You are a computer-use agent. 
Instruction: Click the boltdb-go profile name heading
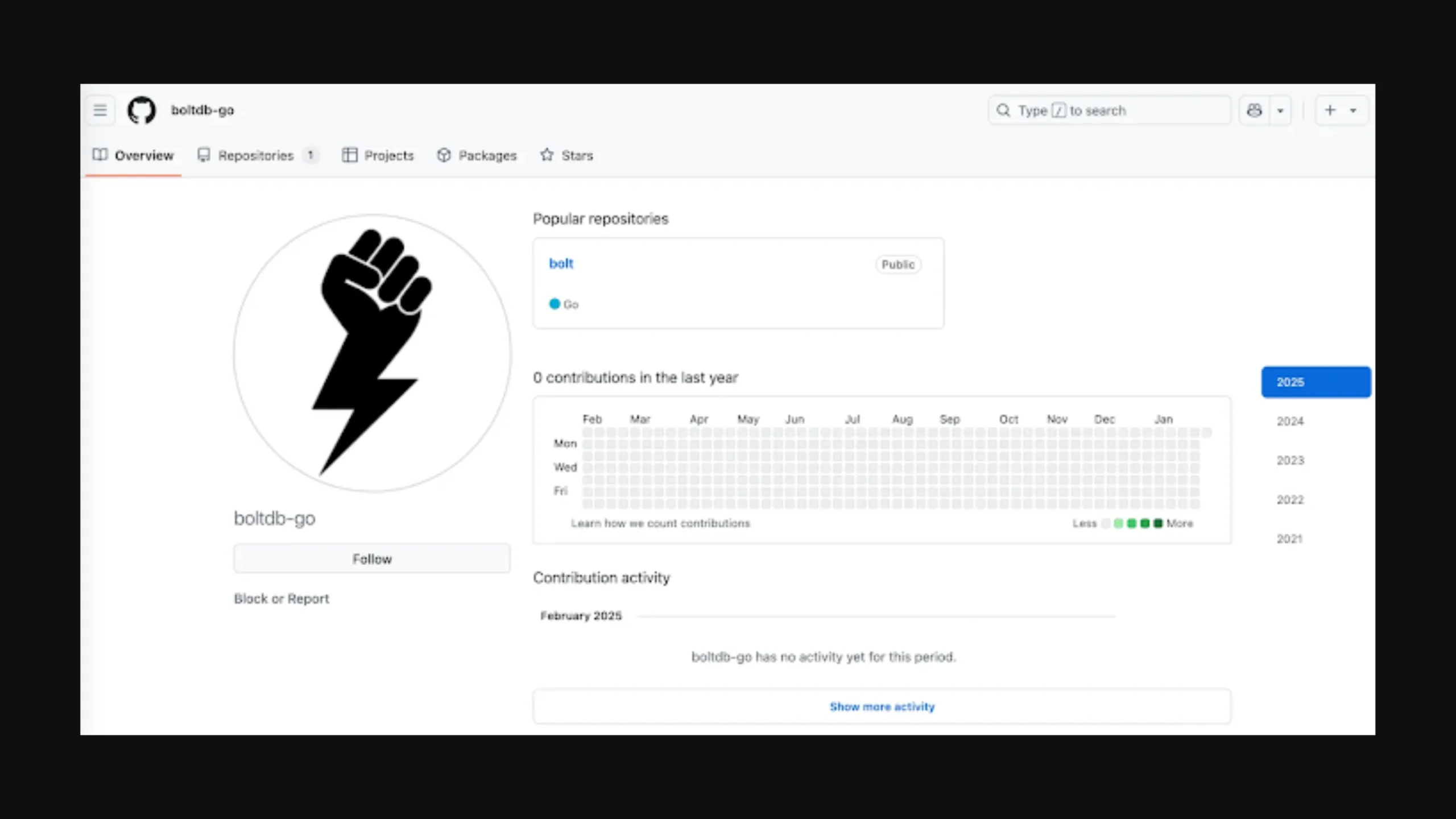[x=275, y=518]
